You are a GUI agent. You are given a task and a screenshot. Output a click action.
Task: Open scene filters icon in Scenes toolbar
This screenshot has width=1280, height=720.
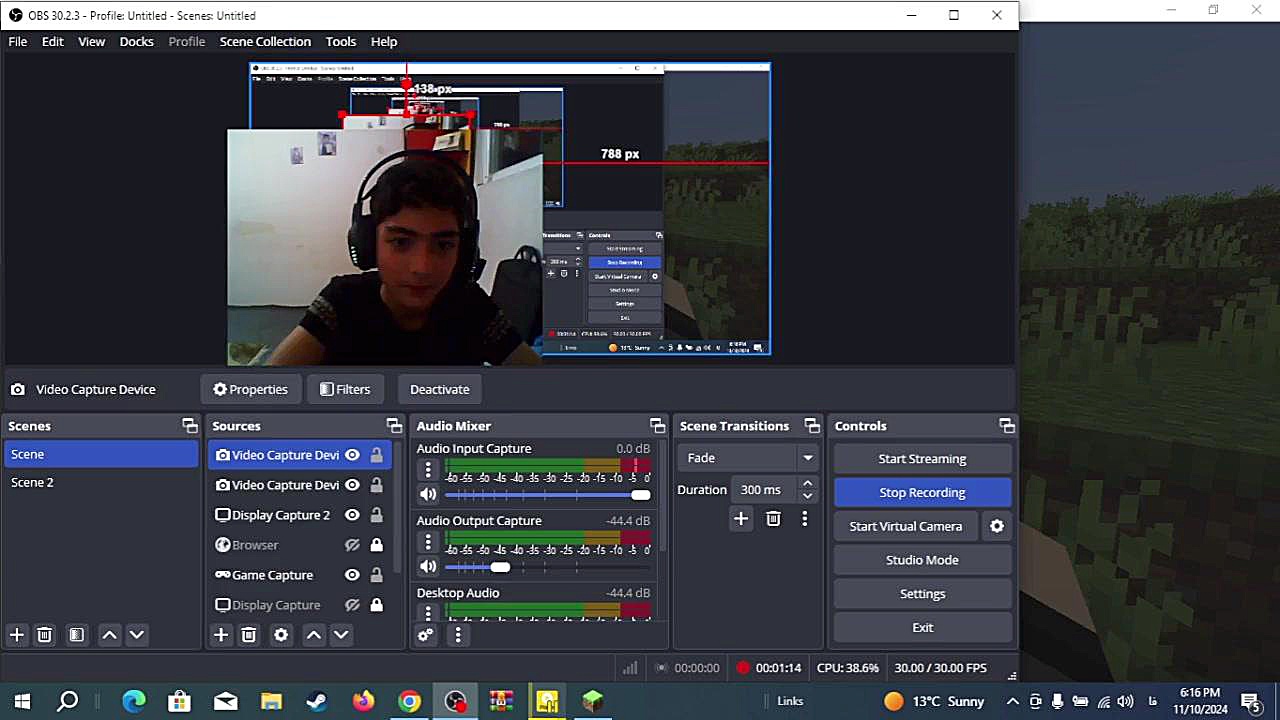coord(76,635)
